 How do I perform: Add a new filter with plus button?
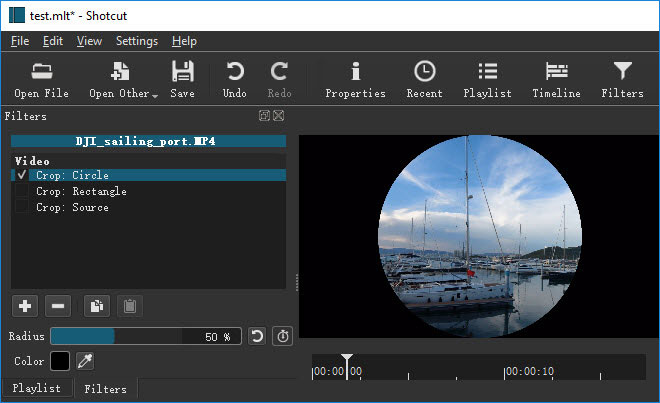coord(26,306)
